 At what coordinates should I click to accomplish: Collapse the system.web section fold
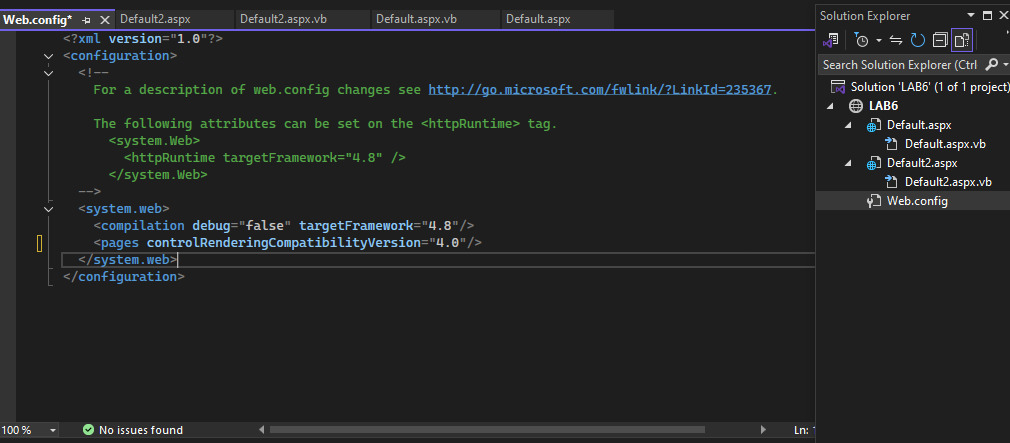(x=48, y=209)
